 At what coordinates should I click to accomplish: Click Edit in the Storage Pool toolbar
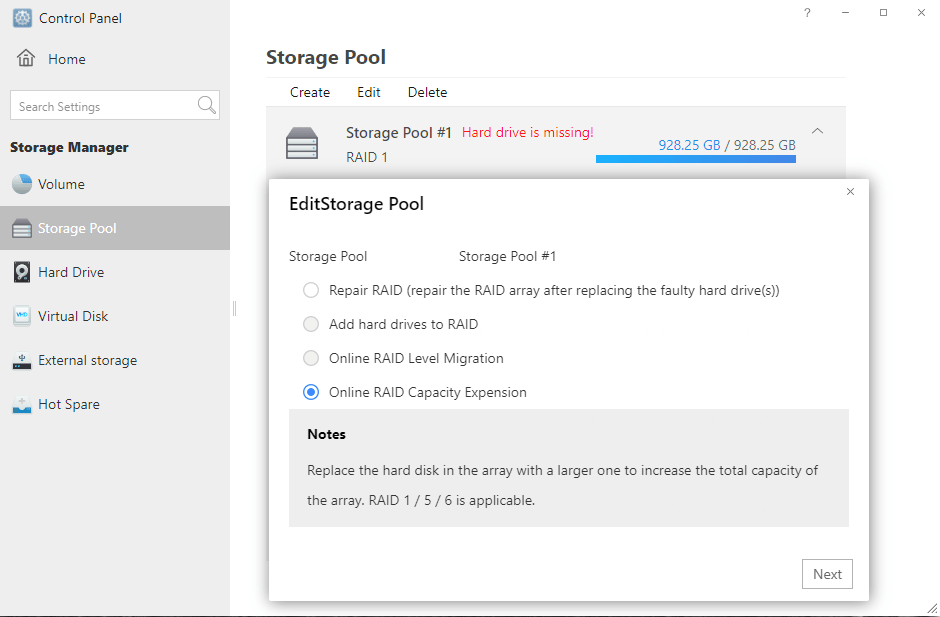click(369, 92)
